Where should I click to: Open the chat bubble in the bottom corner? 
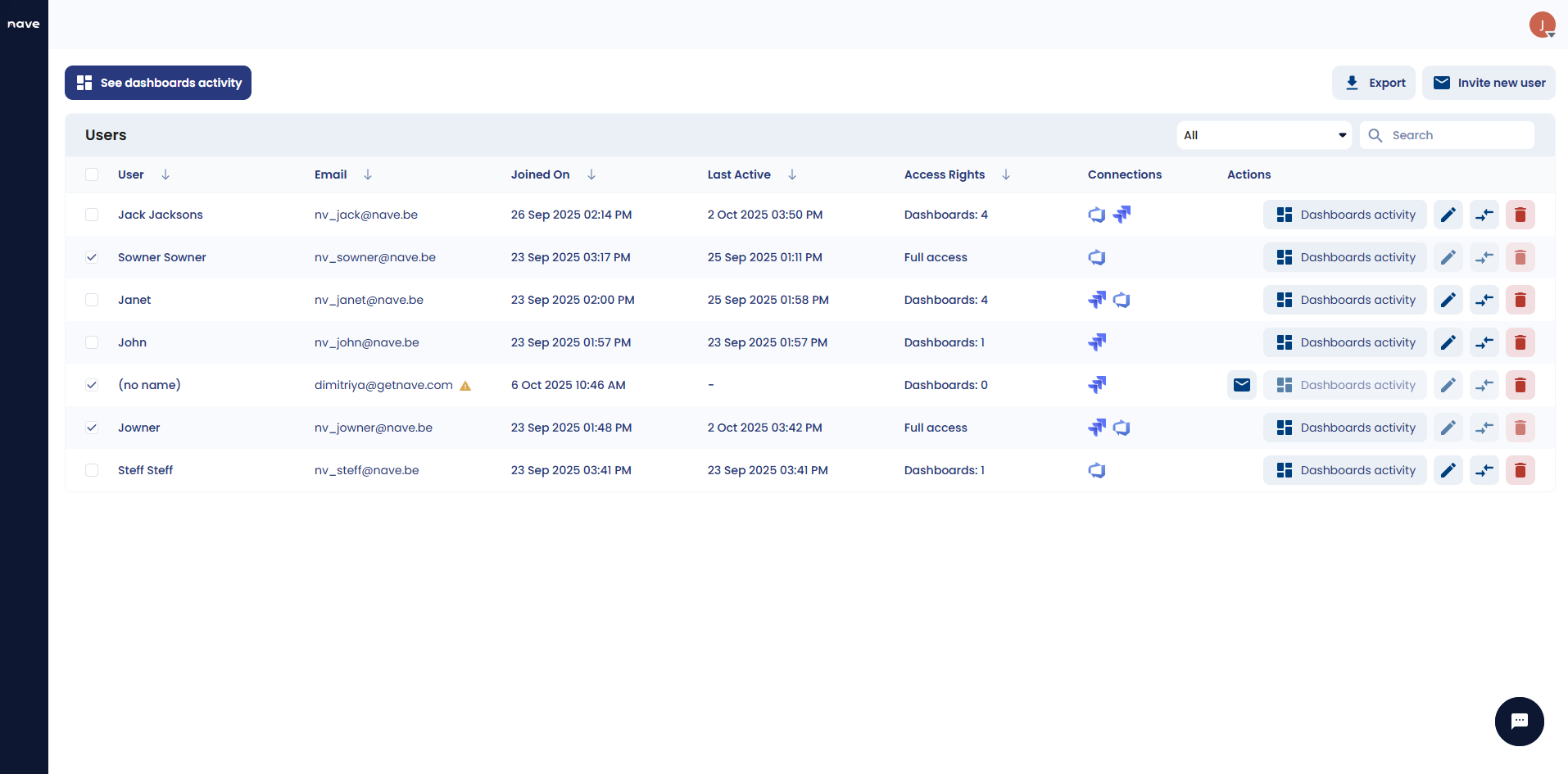1519,721
